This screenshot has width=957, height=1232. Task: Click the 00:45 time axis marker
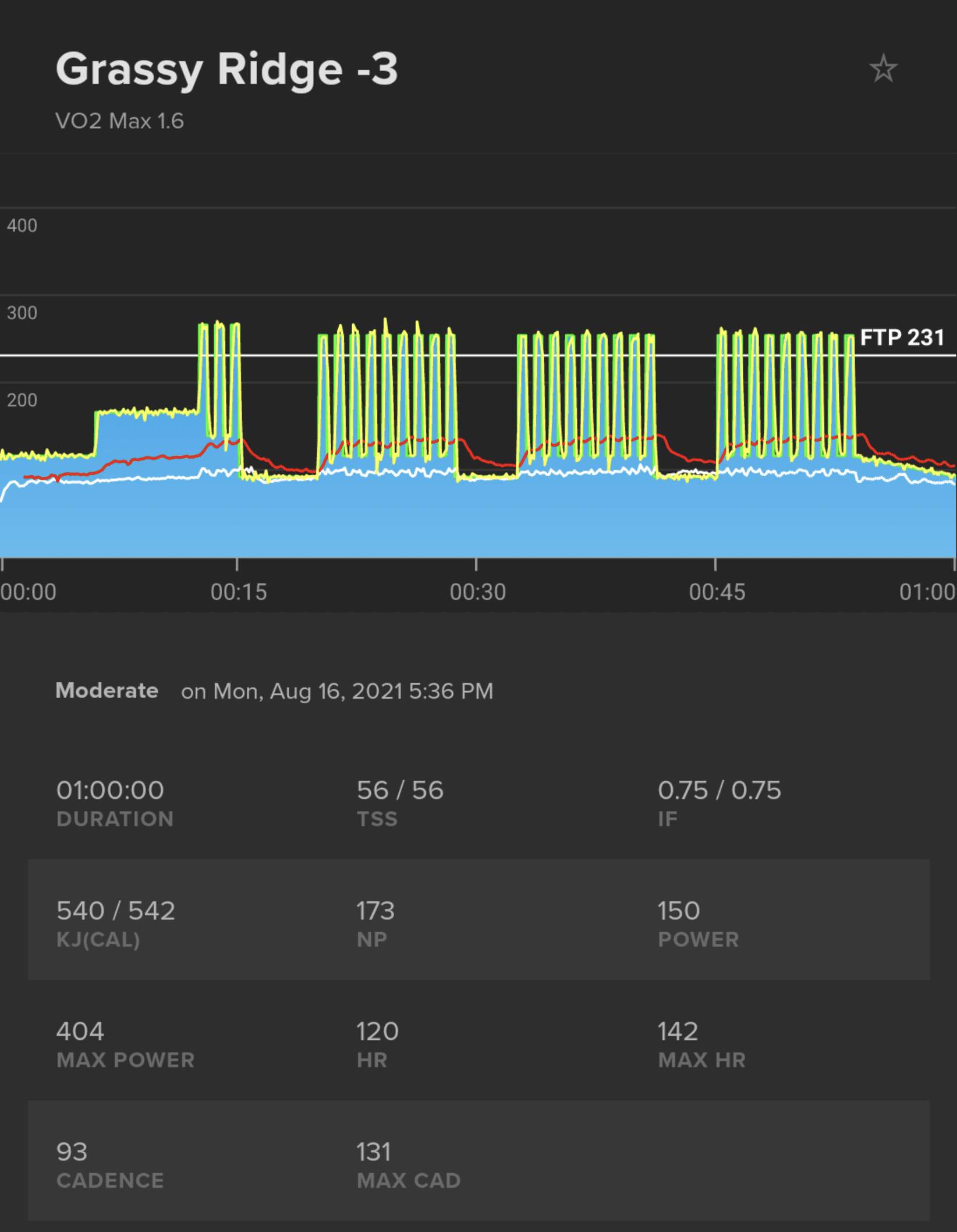[x=717, y=592]
